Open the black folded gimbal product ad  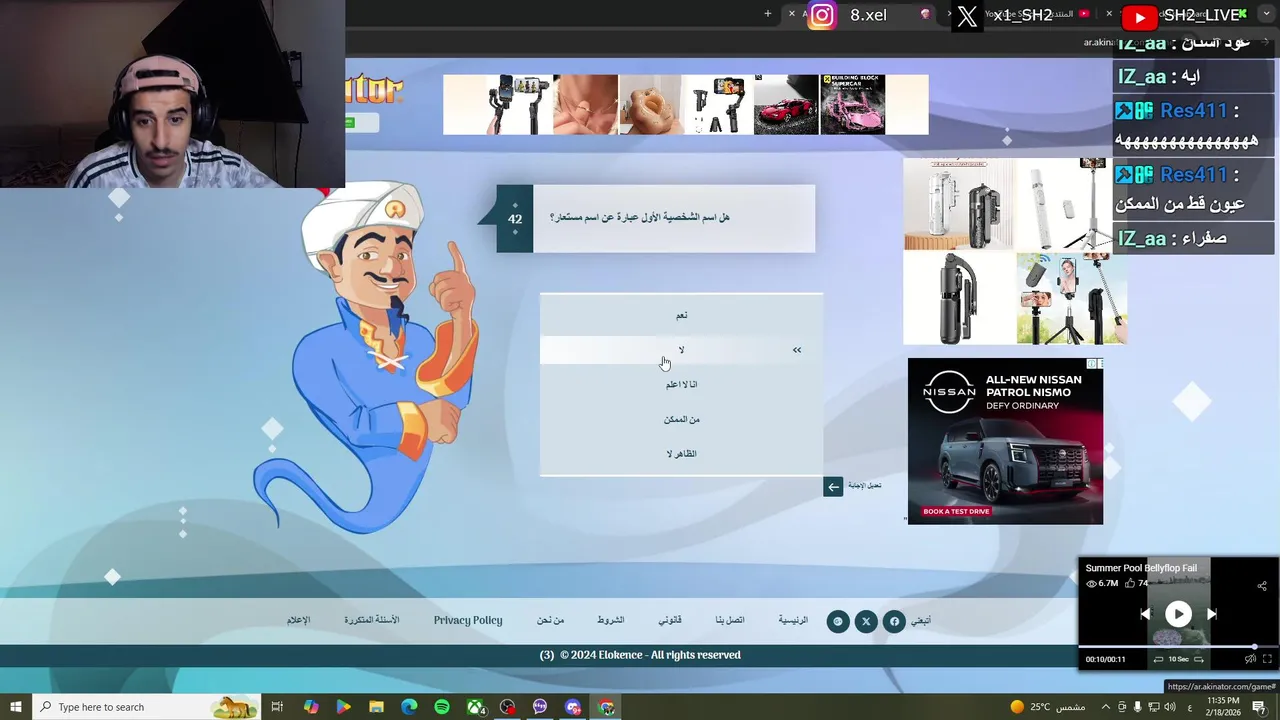[958, 298]
